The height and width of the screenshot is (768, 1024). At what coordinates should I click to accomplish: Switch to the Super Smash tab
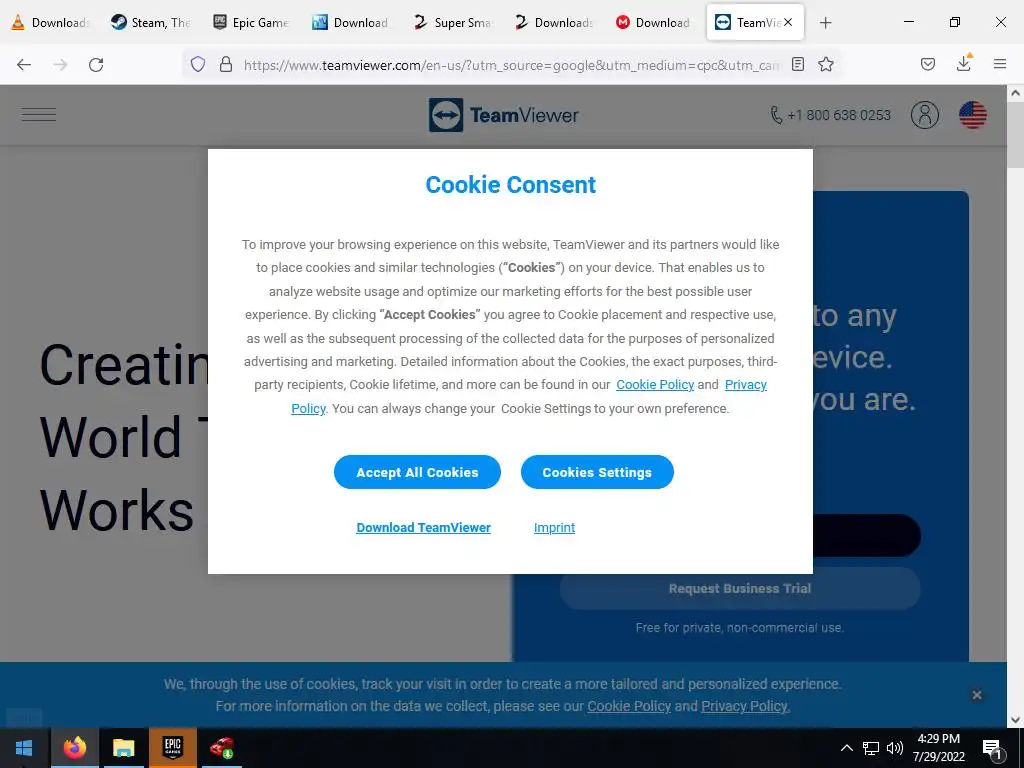tap(453, 23)
